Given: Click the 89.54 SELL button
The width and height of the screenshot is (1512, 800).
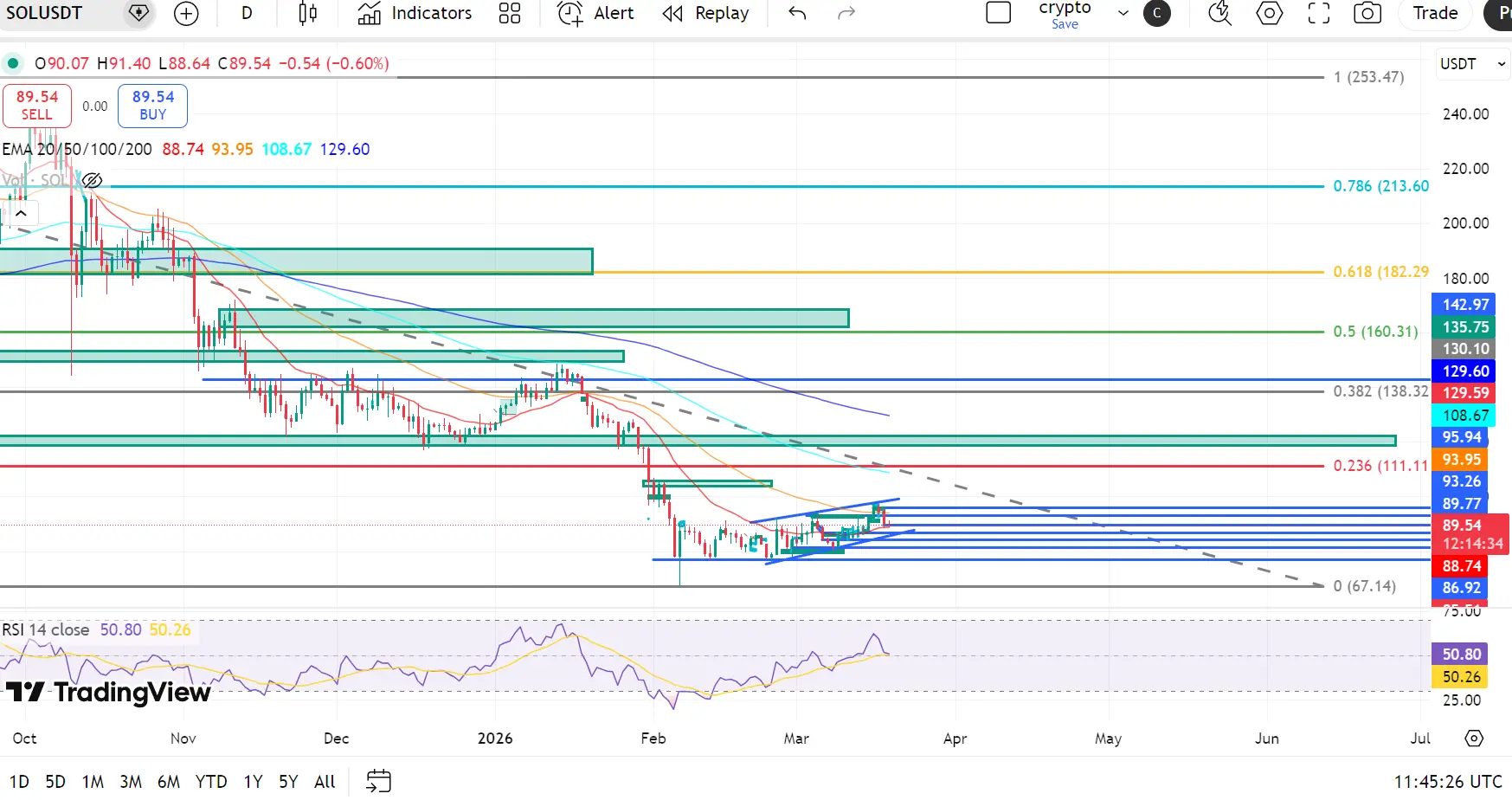Looking at the screenshot, I should (37, 106).
